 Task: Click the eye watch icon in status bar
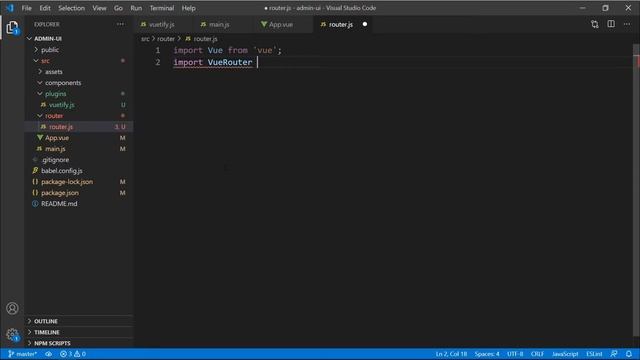[x=49, y=354]
